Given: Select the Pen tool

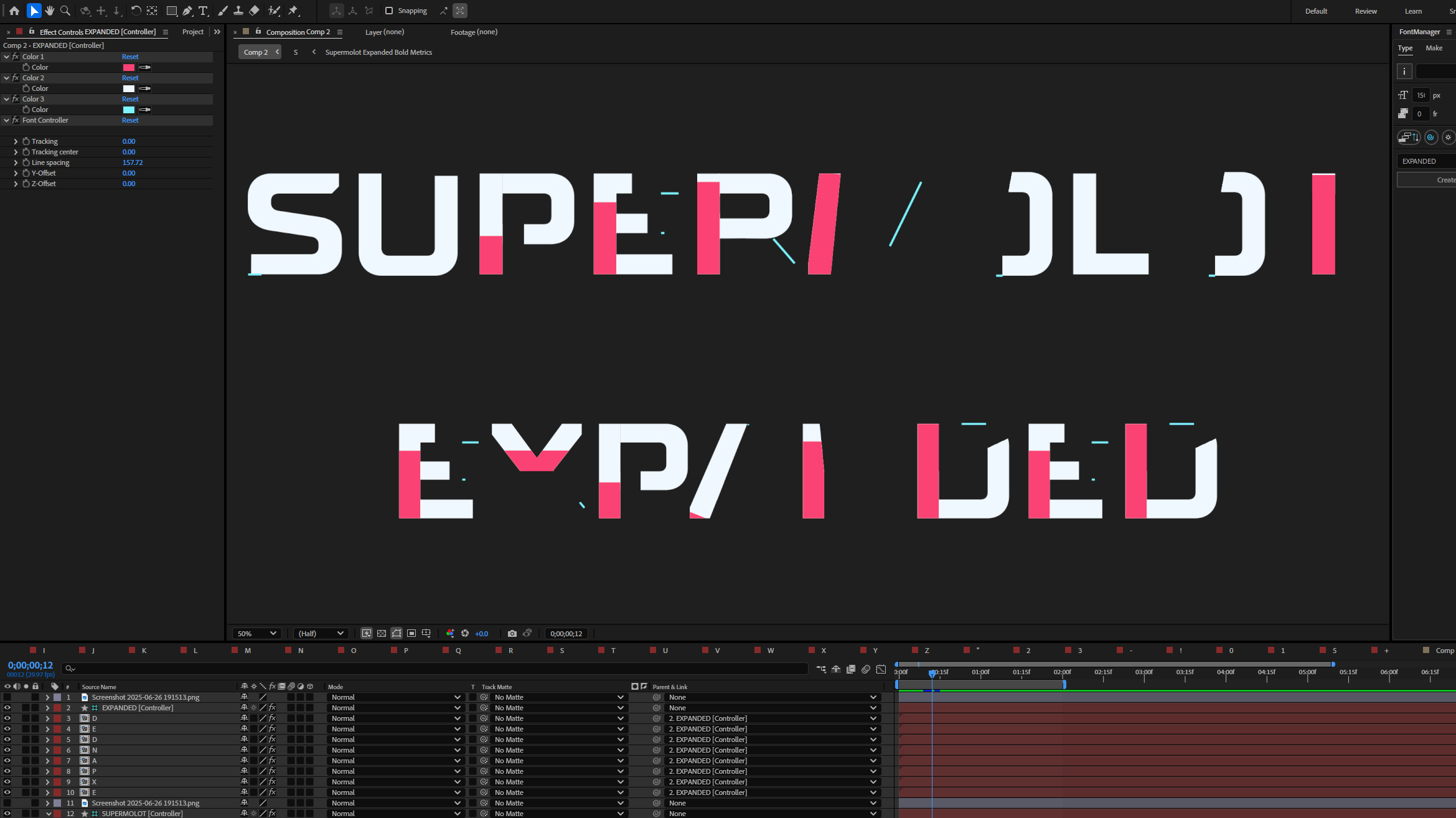Looking at the screenshot, I should 187,11.
